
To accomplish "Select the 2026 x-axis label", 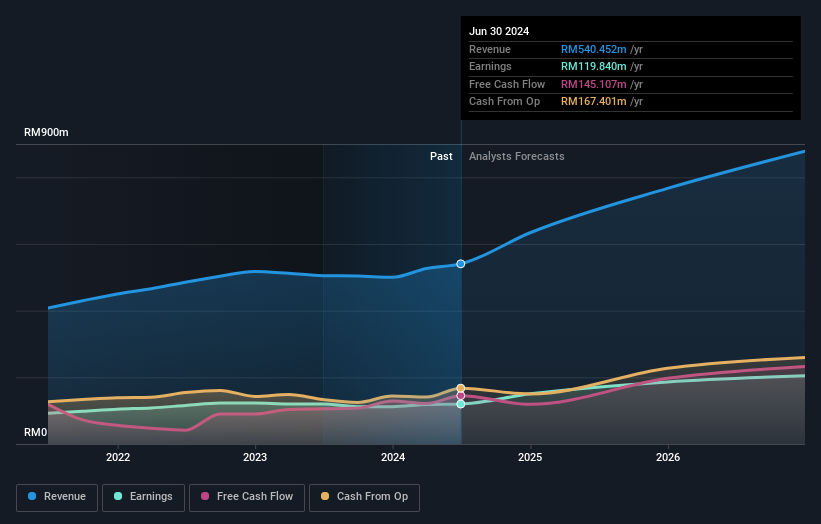I will coord(668,457).
